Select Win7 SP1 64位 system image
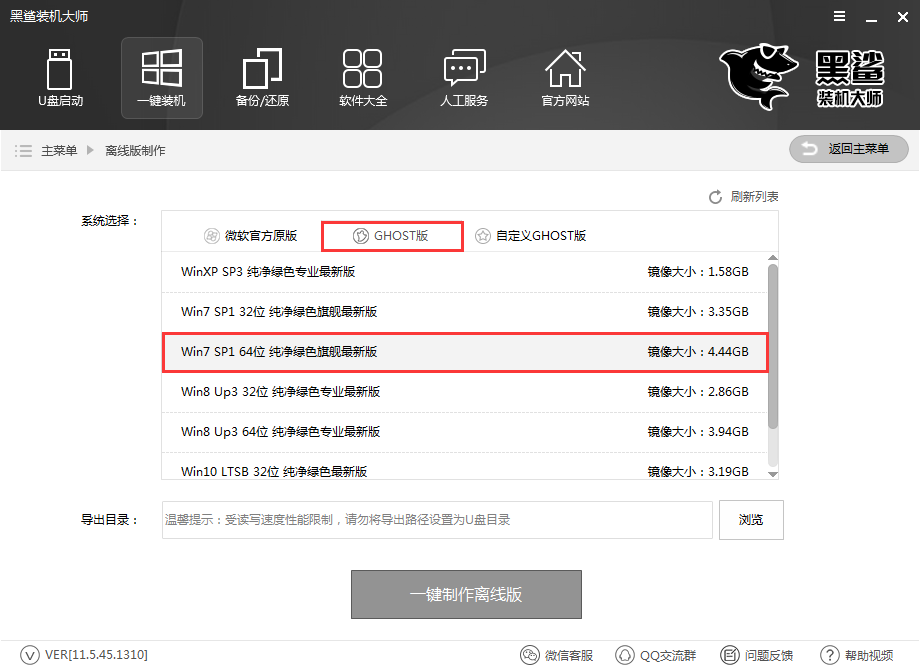The height and width of the screenshot is (670, 920). pyautogui.click(x=466, y=352)
